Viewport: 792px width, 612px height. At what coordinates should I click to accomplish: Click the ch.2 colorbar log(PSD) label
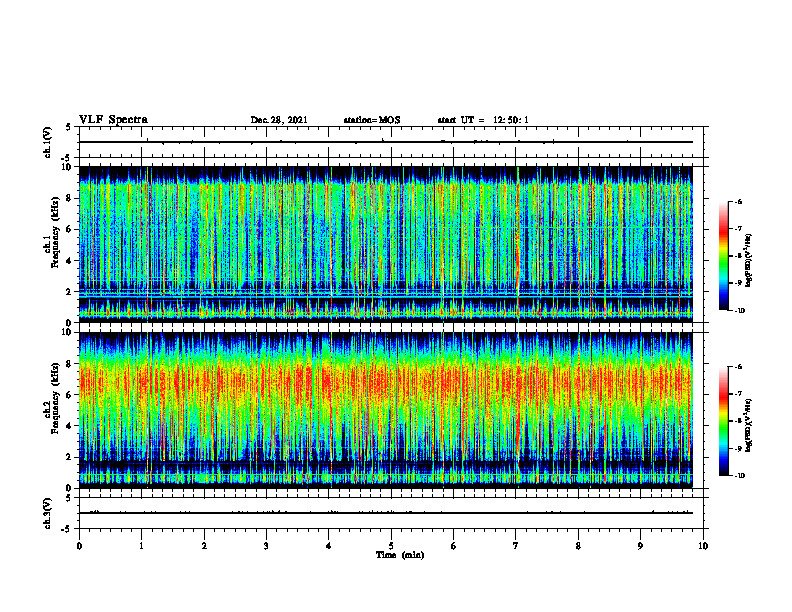coord(750,426)
